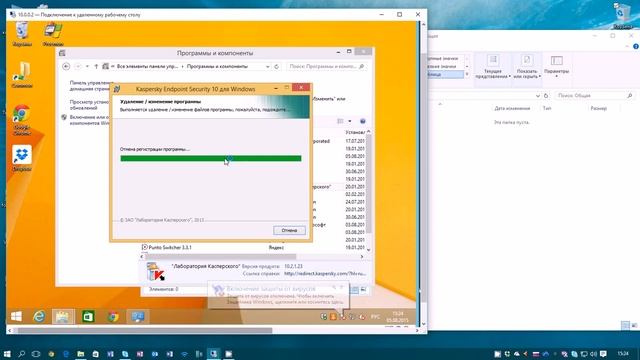Go up one level in Programs and Features
Viewport: 640px width, 360px height.
(96, 67)
